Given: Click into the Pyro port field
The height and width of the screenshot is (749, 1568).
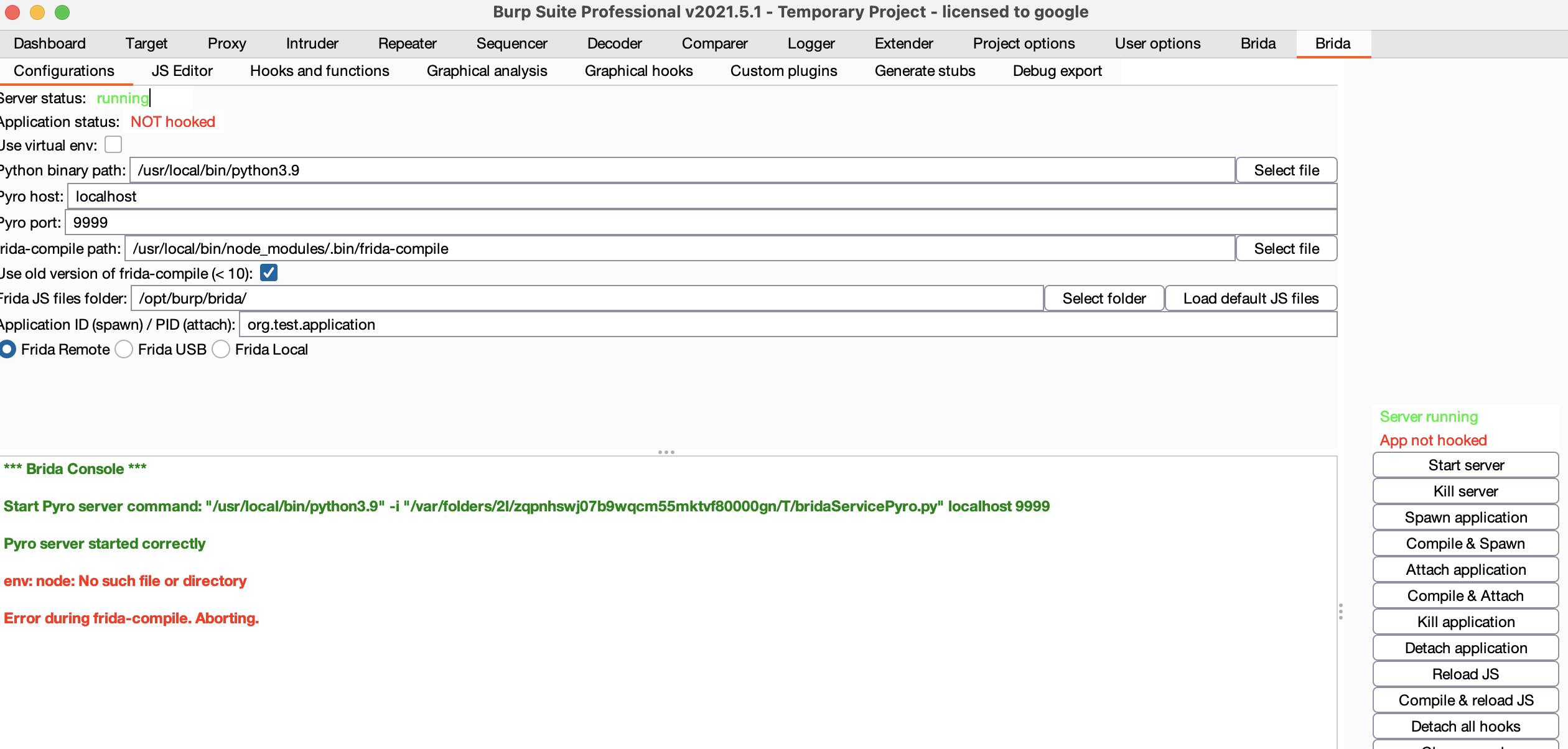Looking at the screenshot, I should [701, 223].
